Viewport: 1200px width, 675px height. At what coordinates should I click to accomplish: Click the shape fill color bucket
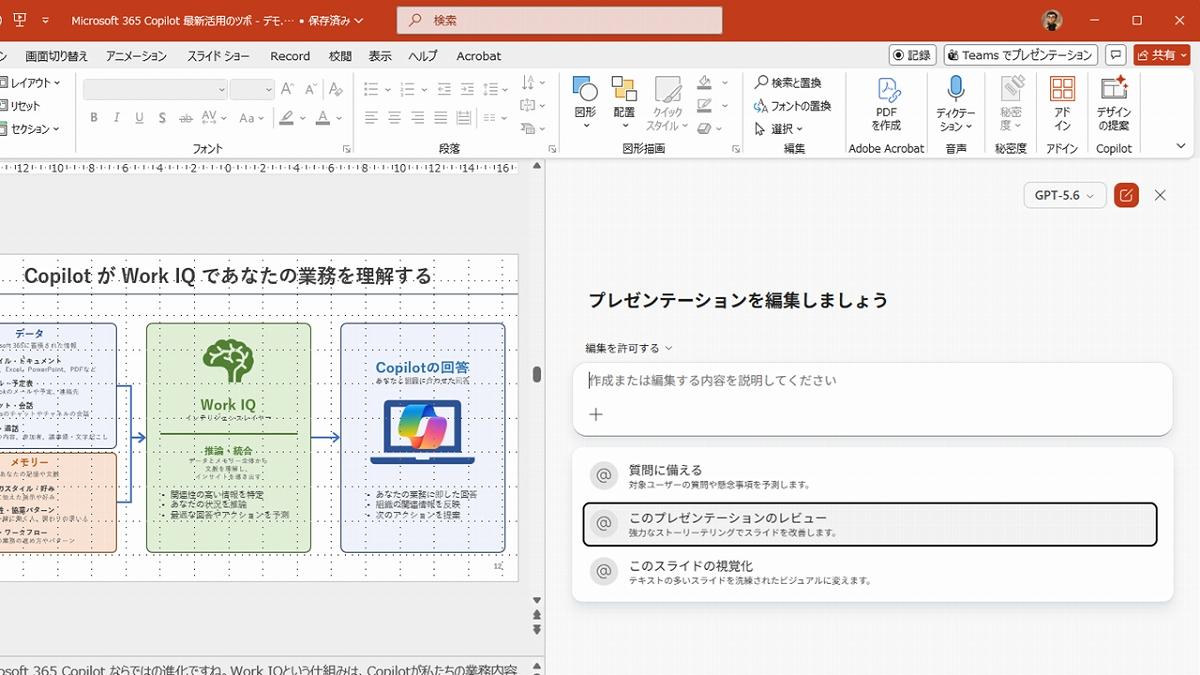coord(705,82)
